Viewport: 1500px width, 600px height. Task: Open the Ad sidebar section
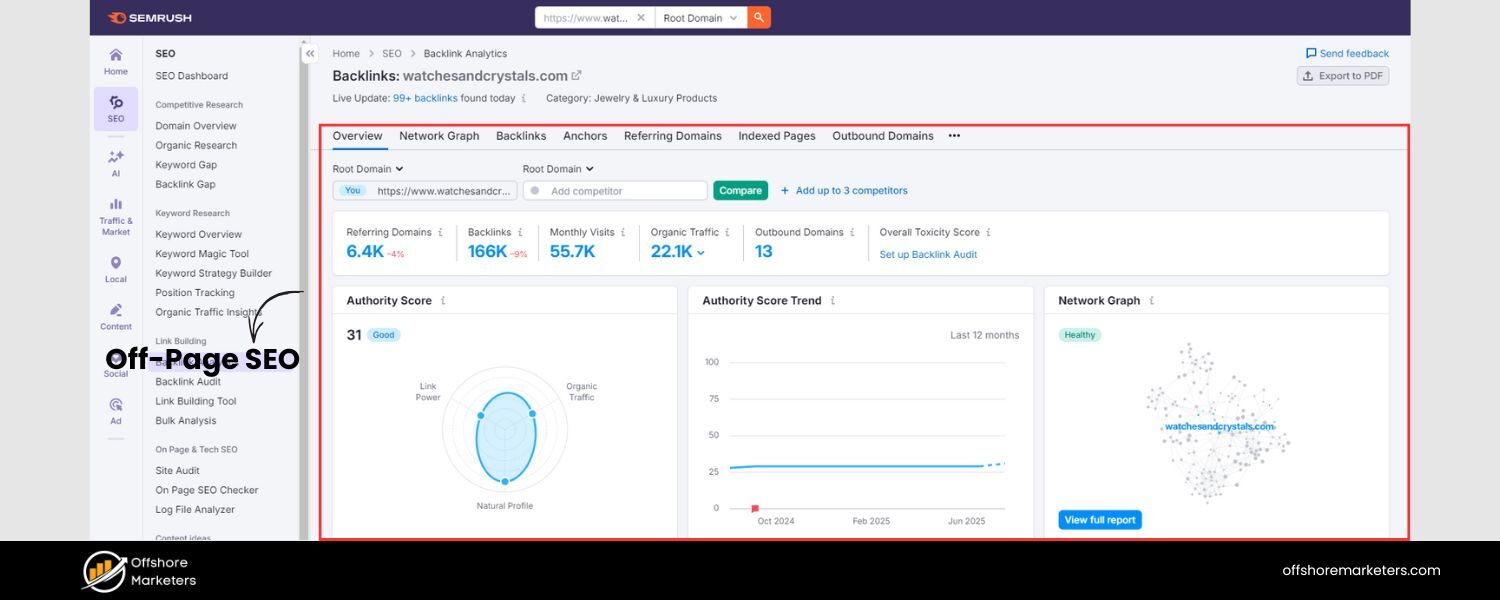[x=116, y=410]
